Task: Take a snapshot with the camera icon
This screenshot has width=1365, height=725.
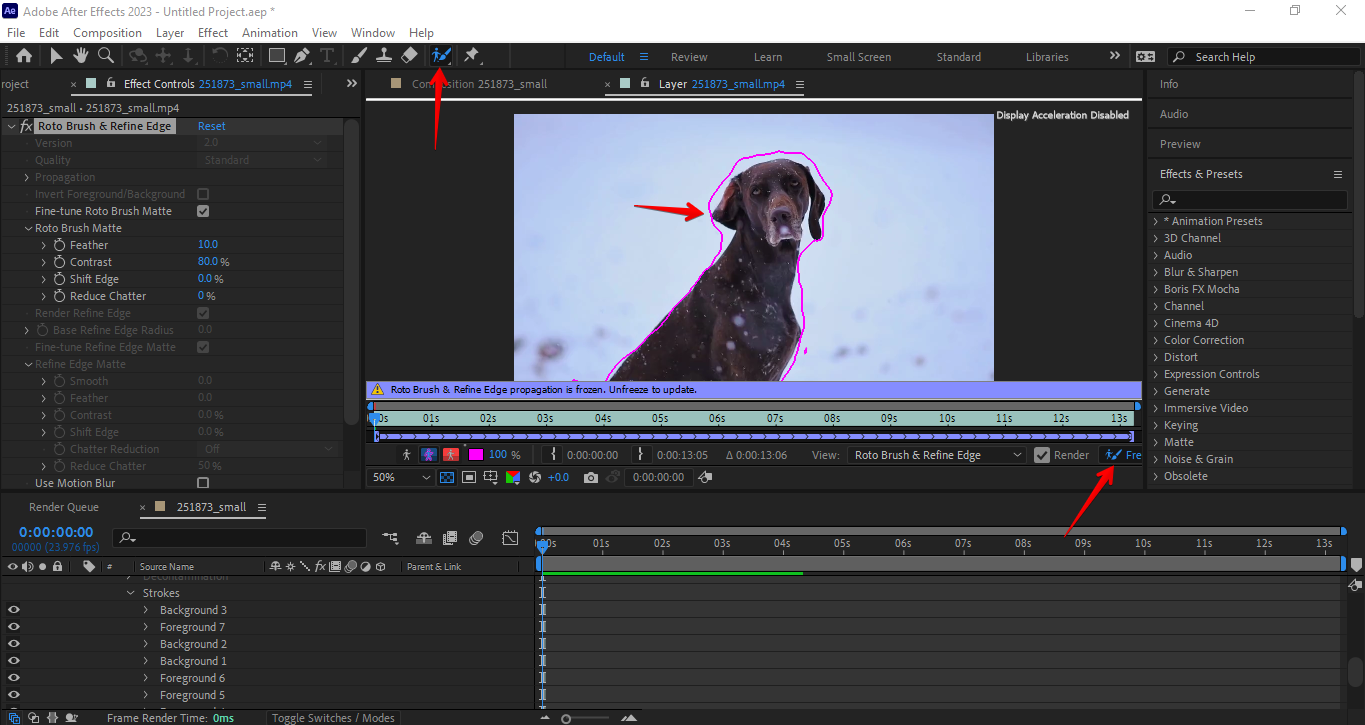Action: [x=590, y=477]
